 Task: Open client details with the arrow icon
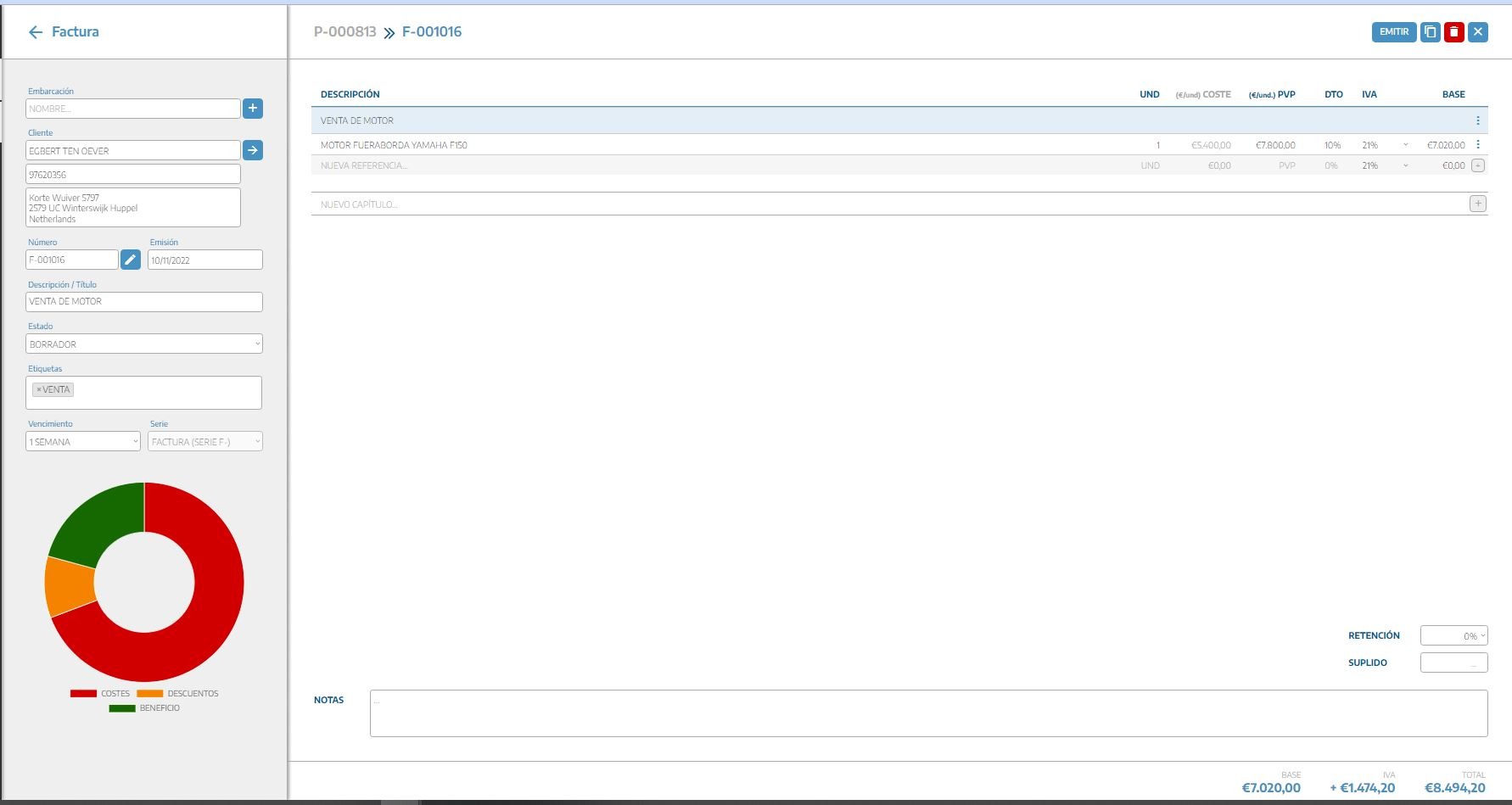pyautogui.click(x=253, y=150)
